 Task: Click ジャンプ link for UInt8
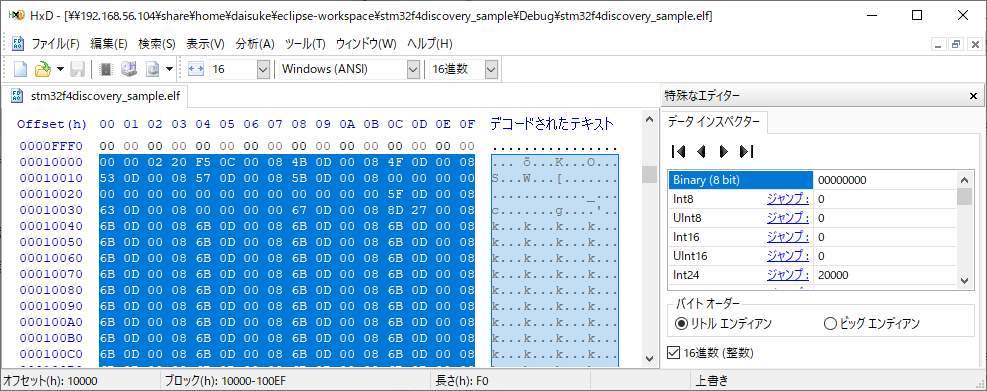pos(787,218)
